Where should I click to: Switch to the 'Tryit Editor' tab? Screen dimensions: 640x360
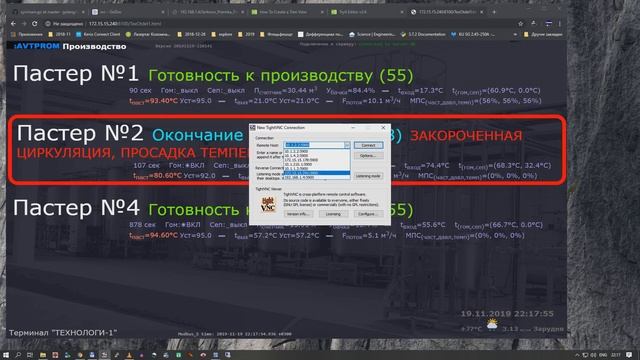[x=368, y=12]
